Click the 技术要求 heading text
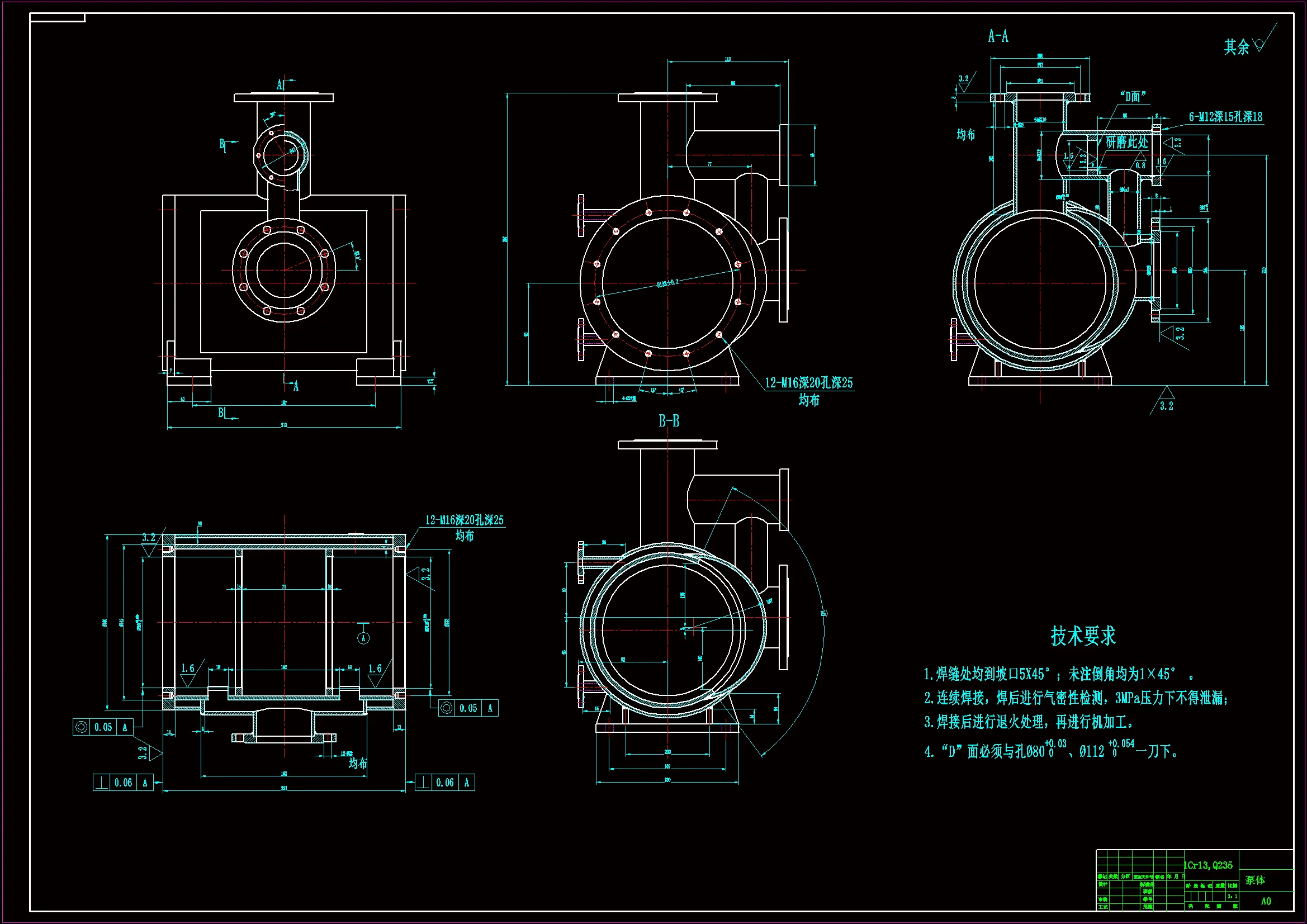The height and width of the screenshot is (924, 1307). point(1083,636)
